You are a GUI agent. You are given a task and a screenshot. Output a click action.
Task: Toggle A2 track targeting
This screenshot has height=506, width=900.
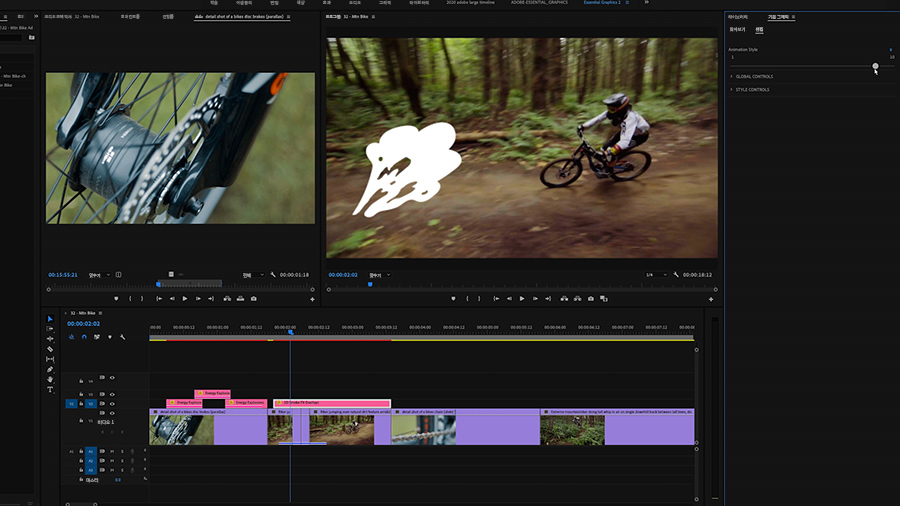pyautogui.click(x=90, y=461)
